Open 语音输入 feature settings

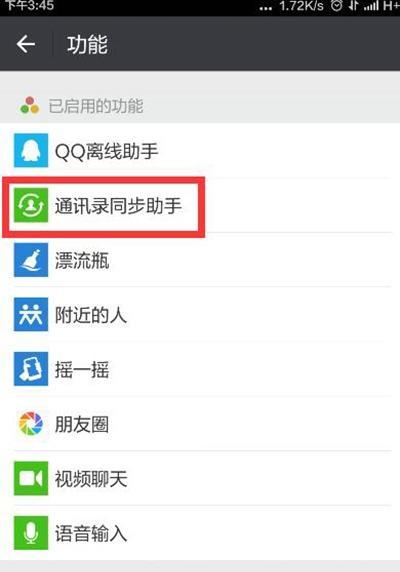(200, 533)
